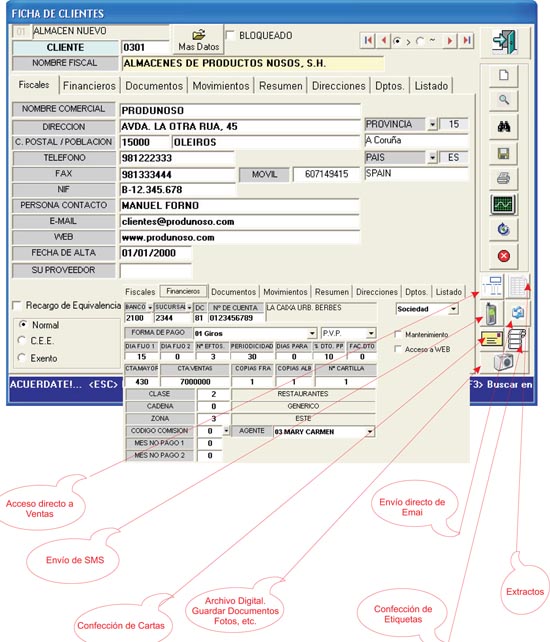Tick the BLOQUEADO checkbox
The width and height of the screenshot is (550, 642).
point(231,36)
